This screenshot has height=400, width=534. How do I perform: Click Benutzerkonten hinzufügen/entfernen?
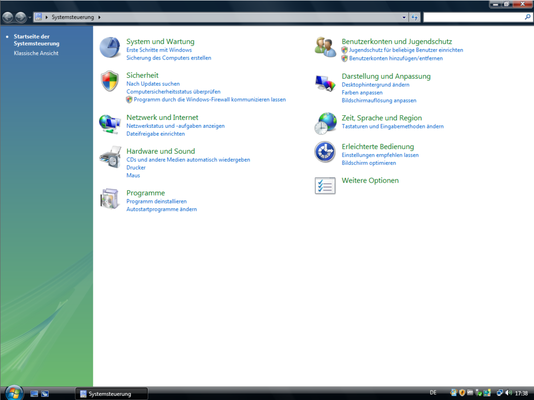point(396,58)
